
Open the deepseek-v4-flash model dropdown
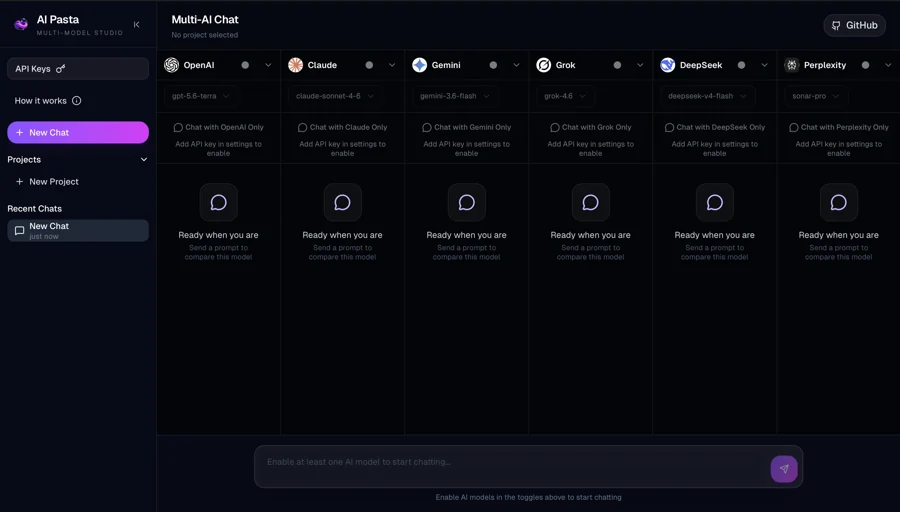pyautogui.click(x=707, y=96)
